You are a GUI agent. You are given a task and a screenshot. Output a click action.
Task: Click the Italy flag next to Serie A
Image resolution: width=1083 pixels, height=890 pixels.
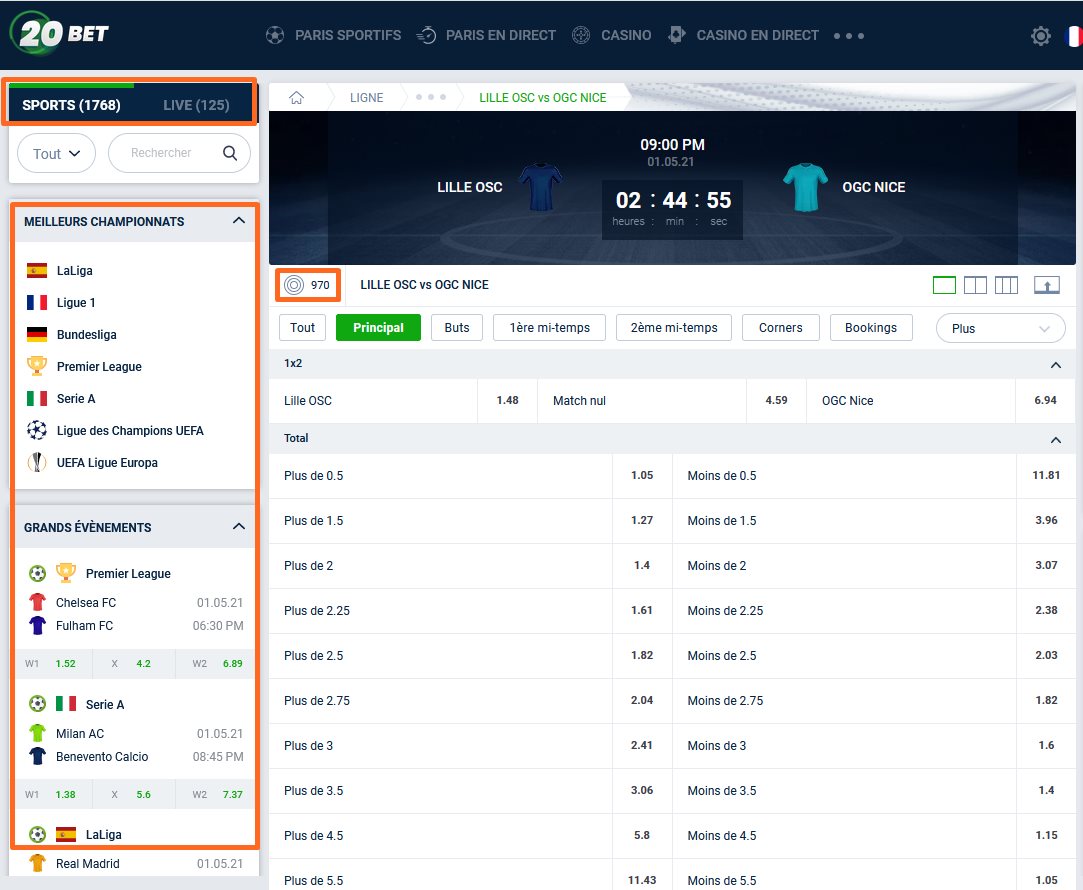click(37, 398)
